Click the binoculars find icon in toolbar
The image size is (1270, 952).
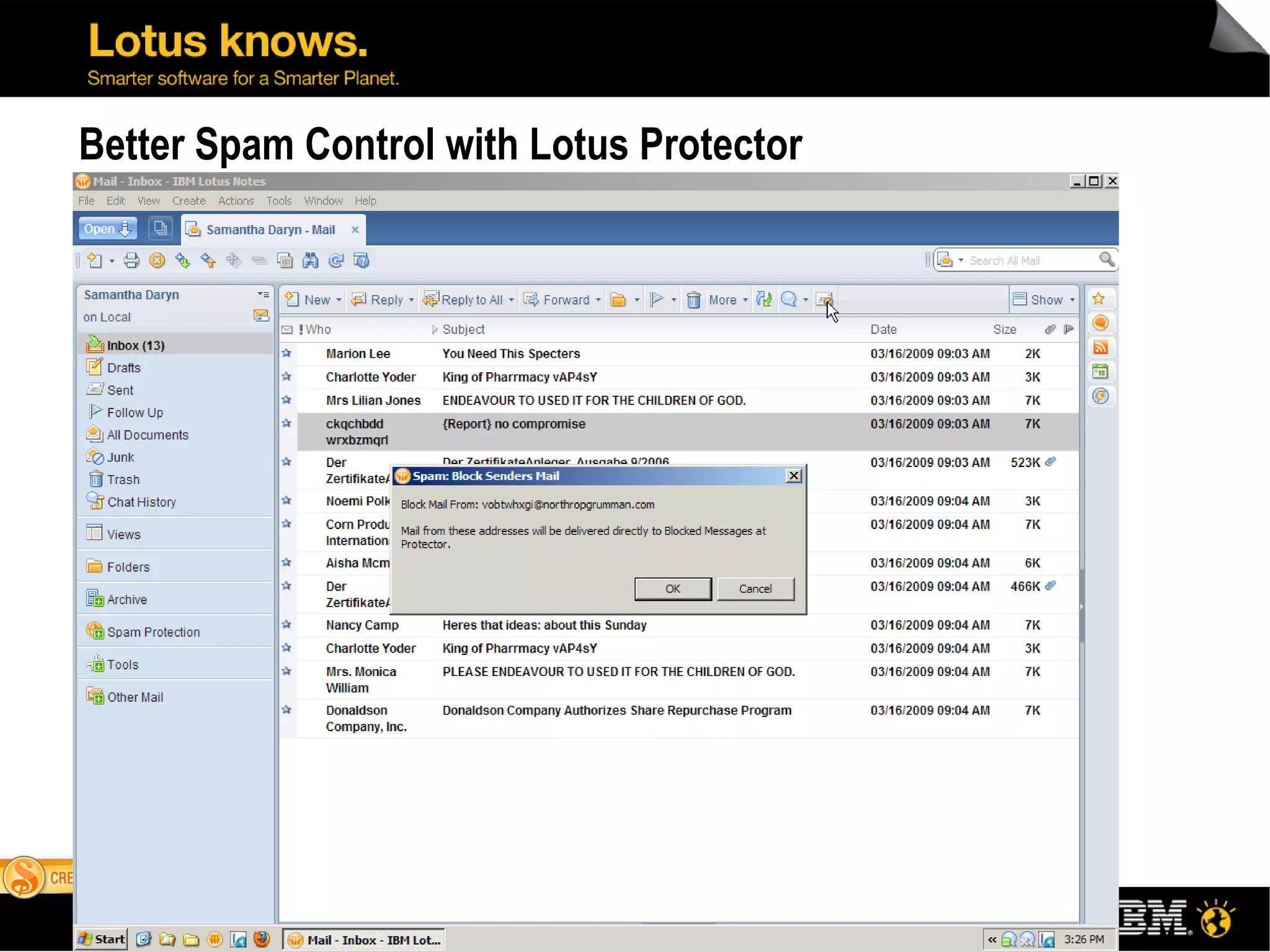coord(310,260)
